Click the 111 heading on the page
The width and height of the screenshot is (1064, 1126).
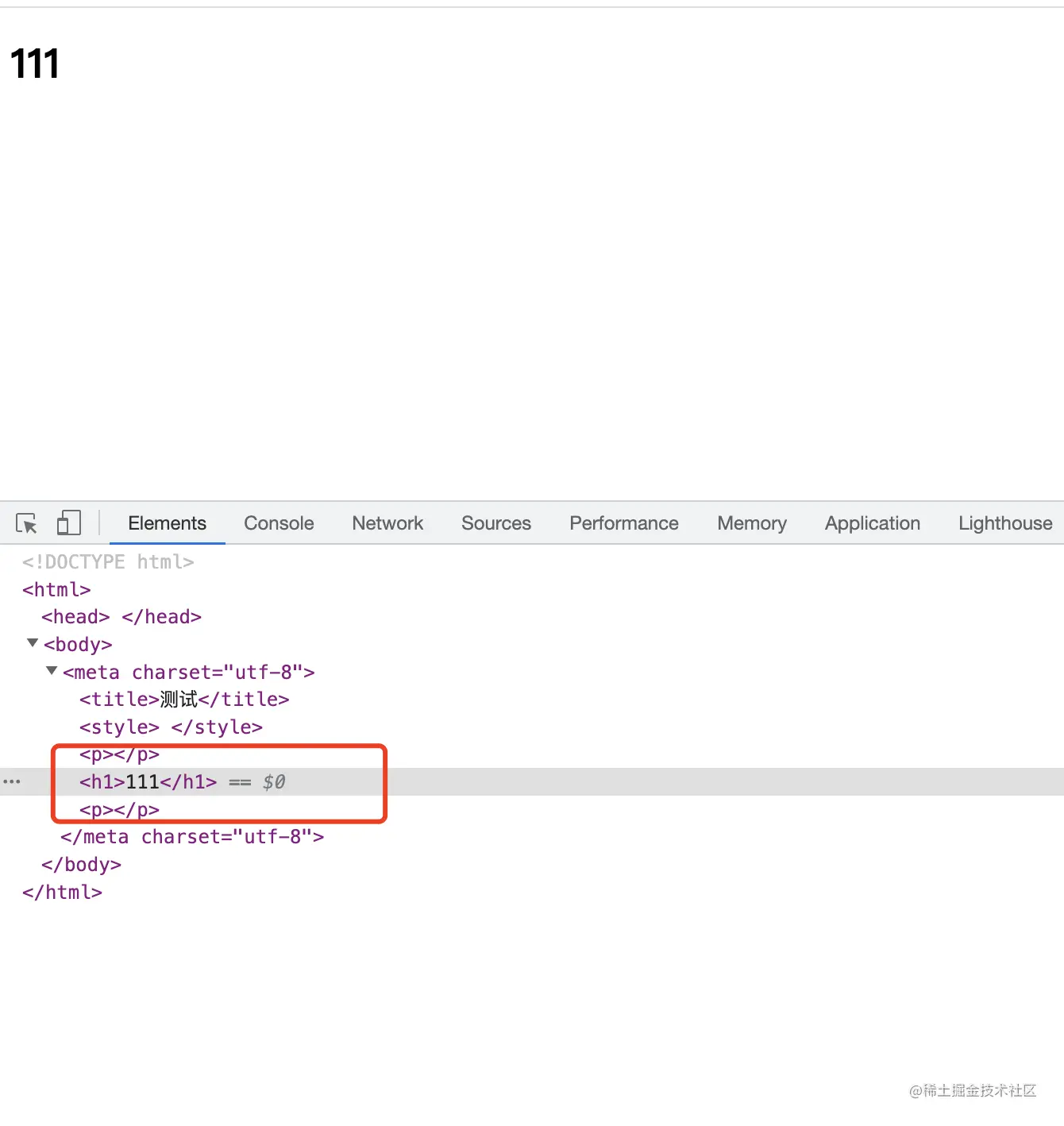tap(35, 64)
